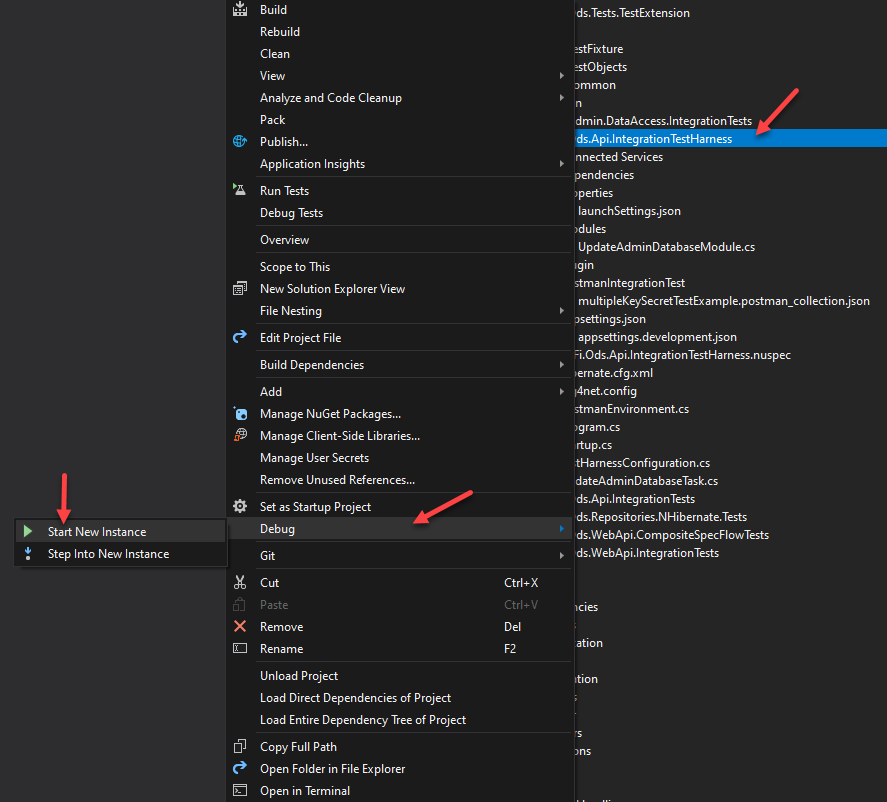
Task: Expand the Add submenu arrow
Action: [562, 391]
